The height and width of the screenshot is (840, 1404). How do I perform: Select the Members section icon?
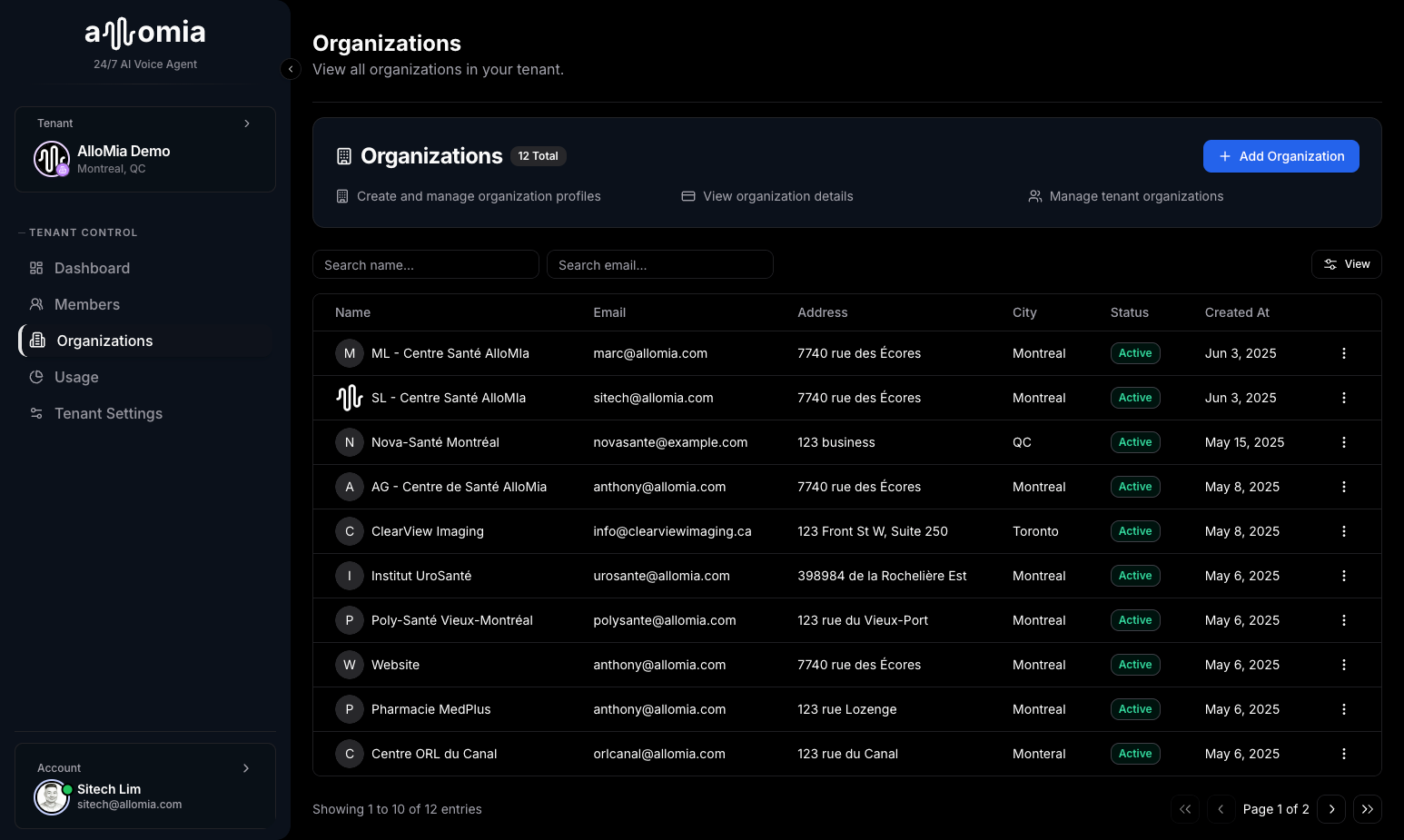tap(36, 304)
